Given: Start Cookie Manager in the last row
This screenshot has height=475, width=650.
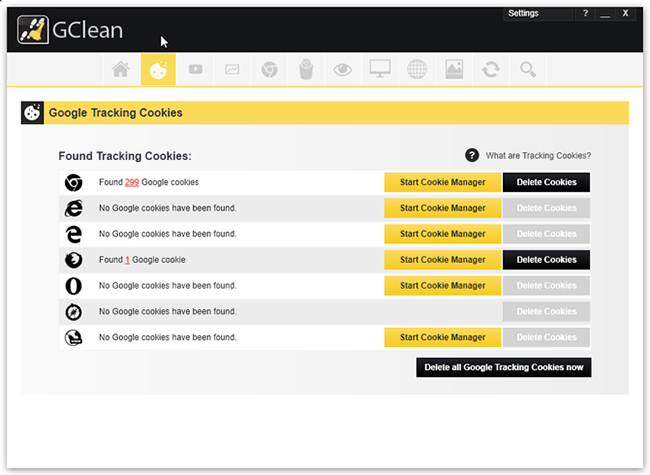Looking at the screenshot, I should pyautogui.click(x=442, y=337).
